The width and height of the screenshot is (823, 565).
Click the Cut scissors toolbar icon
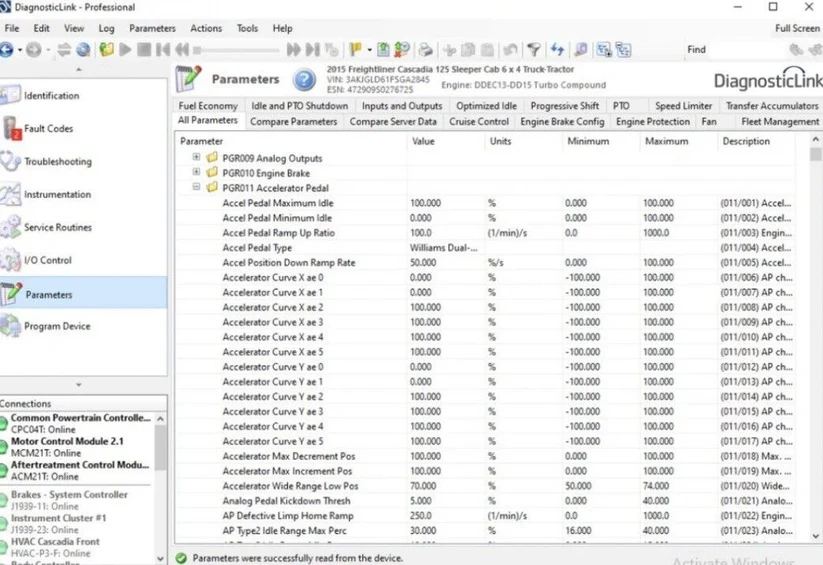point(449,50)
